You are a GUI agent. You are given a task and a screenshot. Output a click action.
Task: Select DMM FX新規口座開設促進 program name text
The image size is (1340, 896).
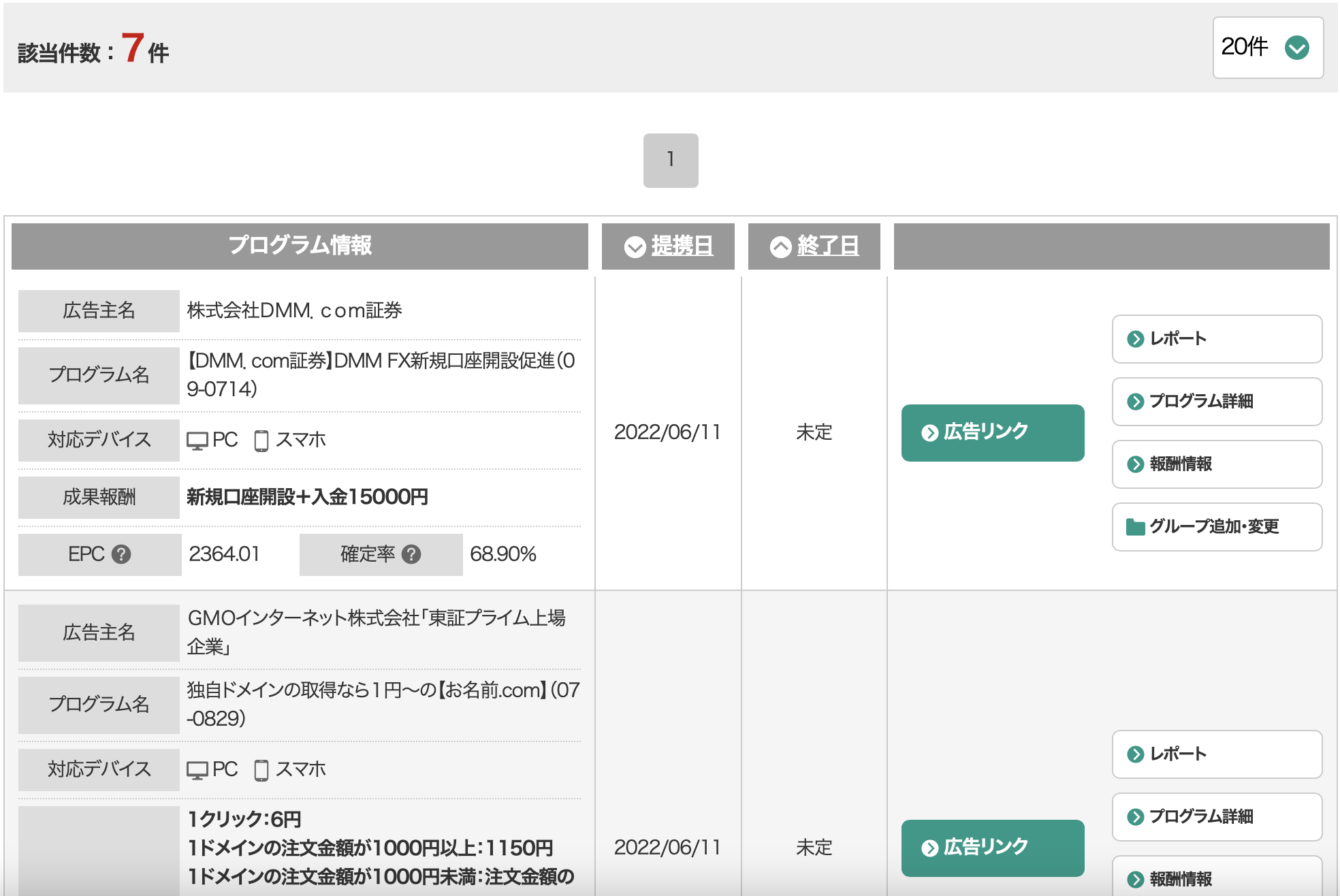coord(381,374)
